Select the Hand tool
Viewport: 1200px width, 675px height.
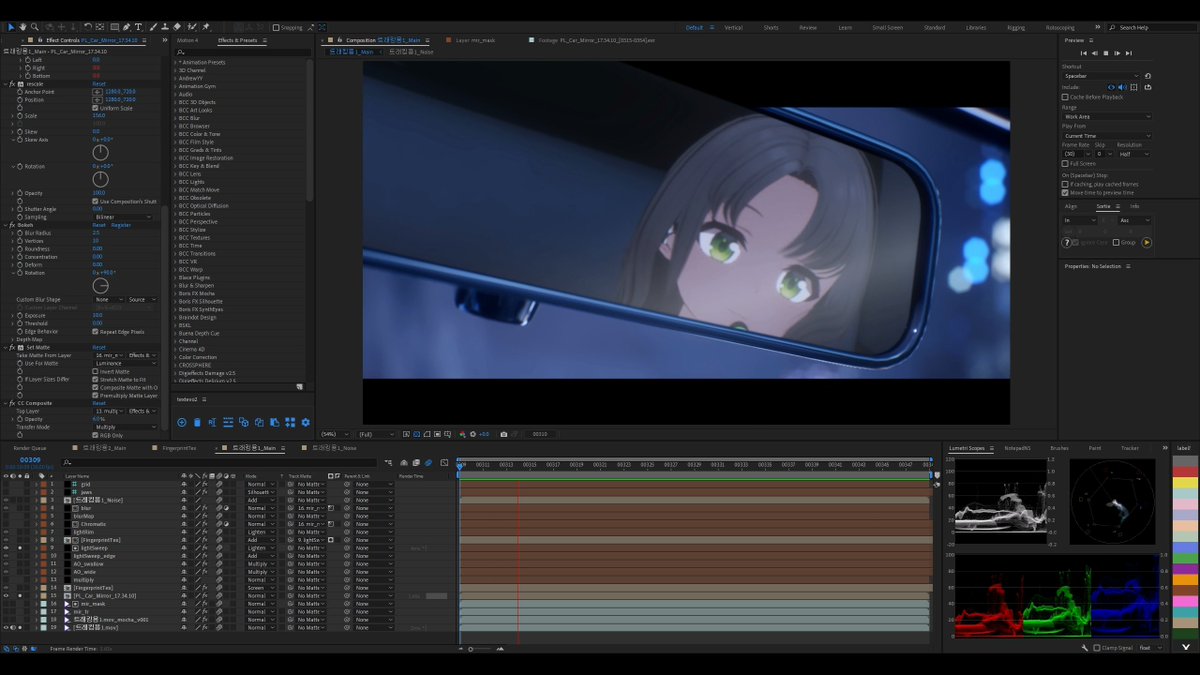point(22,27)
